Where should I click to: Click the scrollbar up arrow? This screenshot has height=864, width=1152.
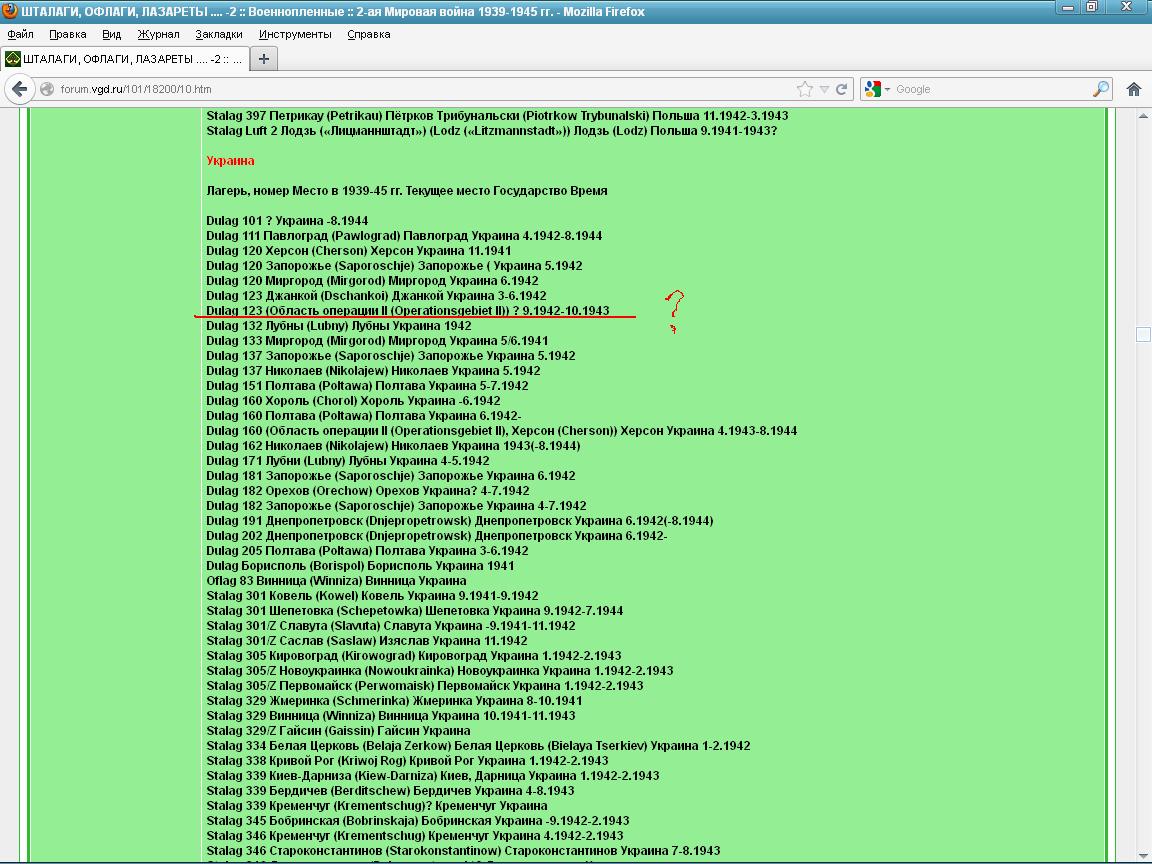coord(1143,115)
